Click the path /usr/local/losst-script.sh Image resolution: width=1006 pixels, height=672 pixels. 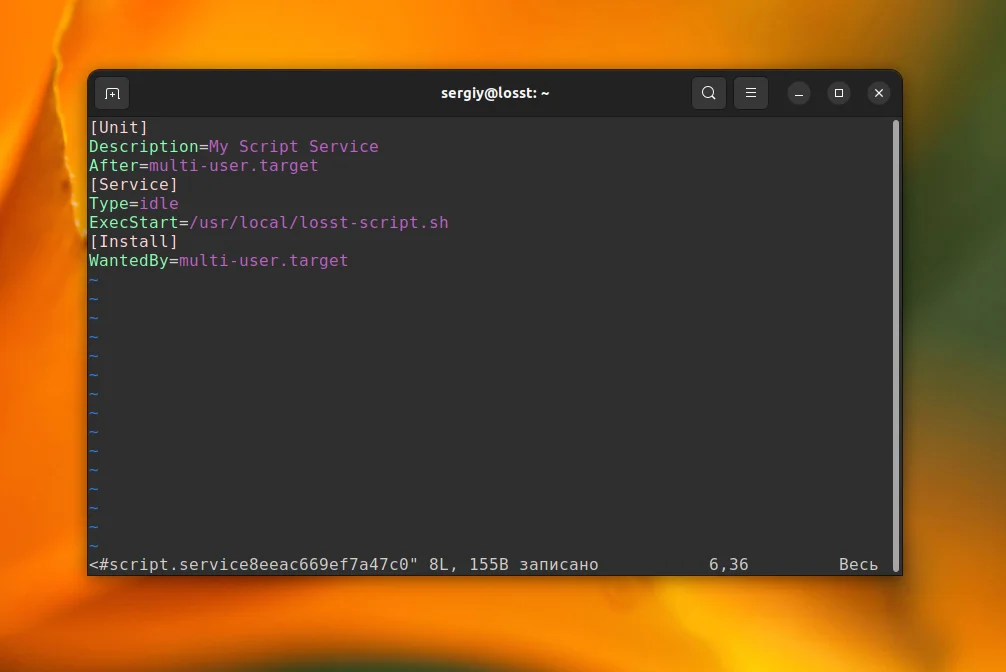click(319, 223)
